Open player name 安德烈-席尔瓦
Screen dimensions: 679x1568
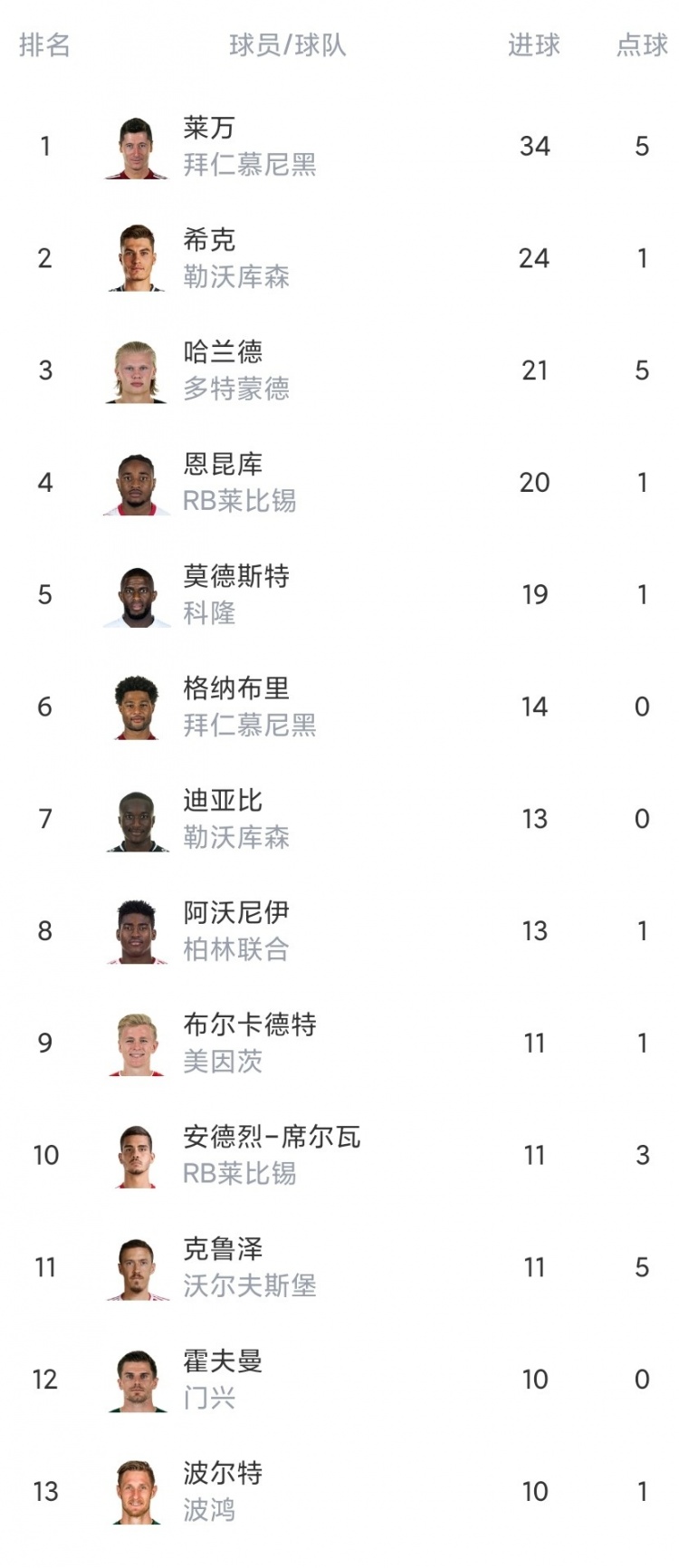tap(271, 1137)
